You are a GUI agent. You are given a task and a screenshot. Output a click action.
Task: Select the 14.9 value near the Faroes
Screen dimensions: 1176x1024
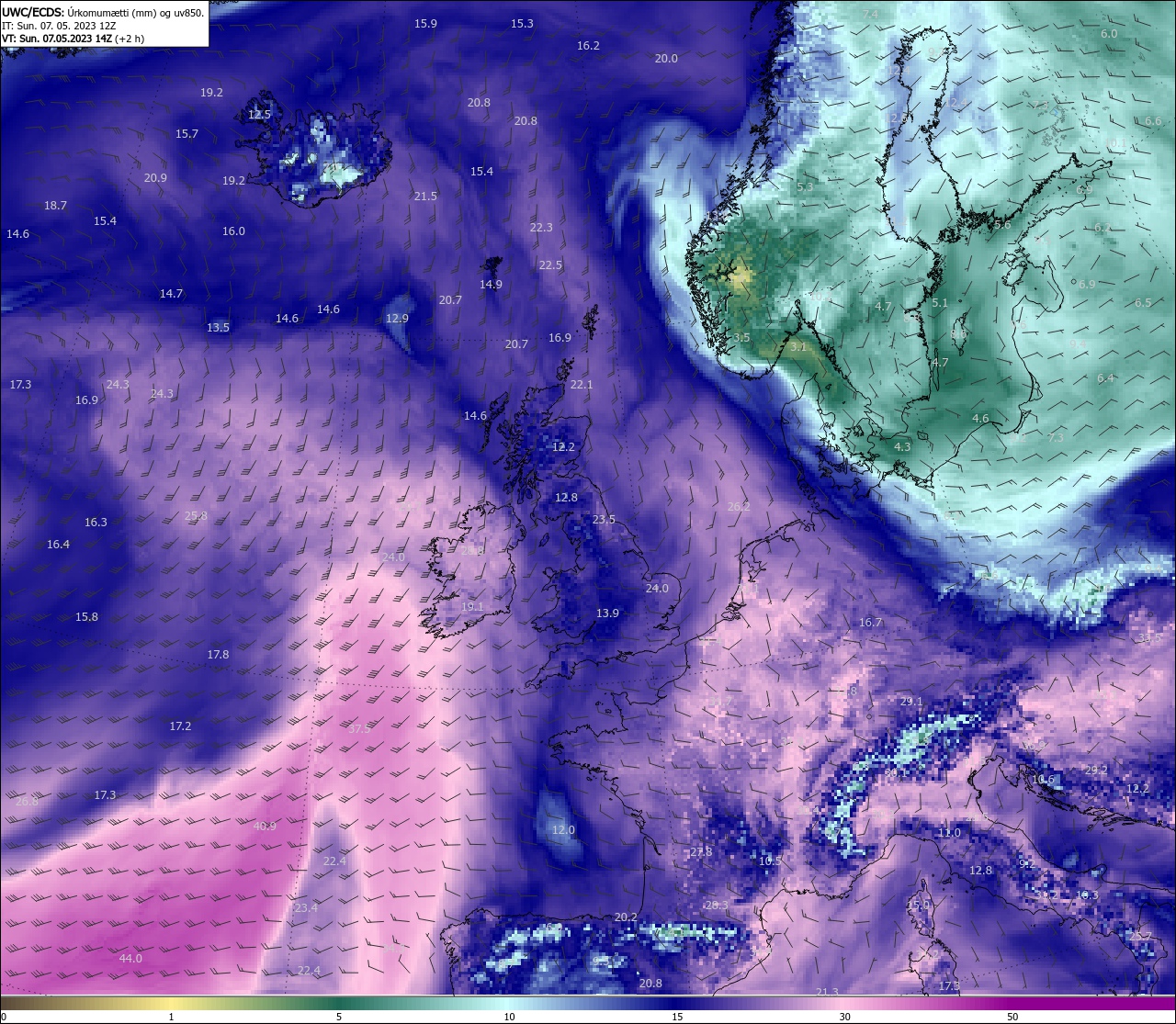point(491,285)
